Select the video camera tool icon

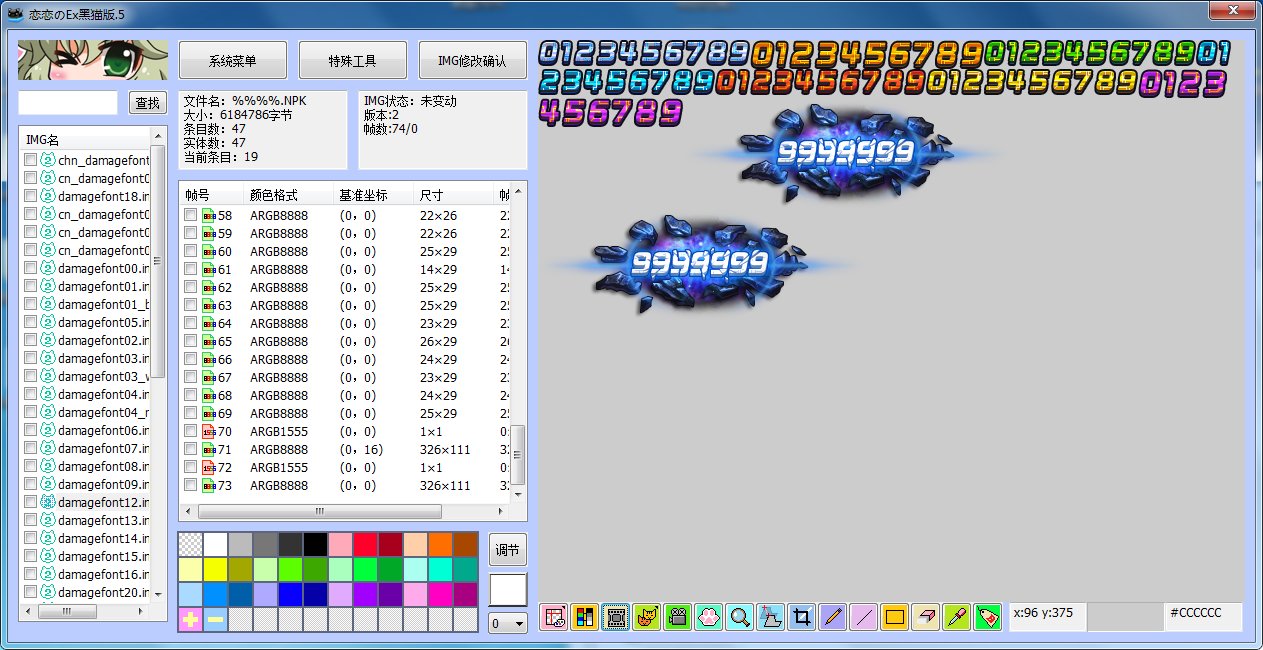(678, 617)
